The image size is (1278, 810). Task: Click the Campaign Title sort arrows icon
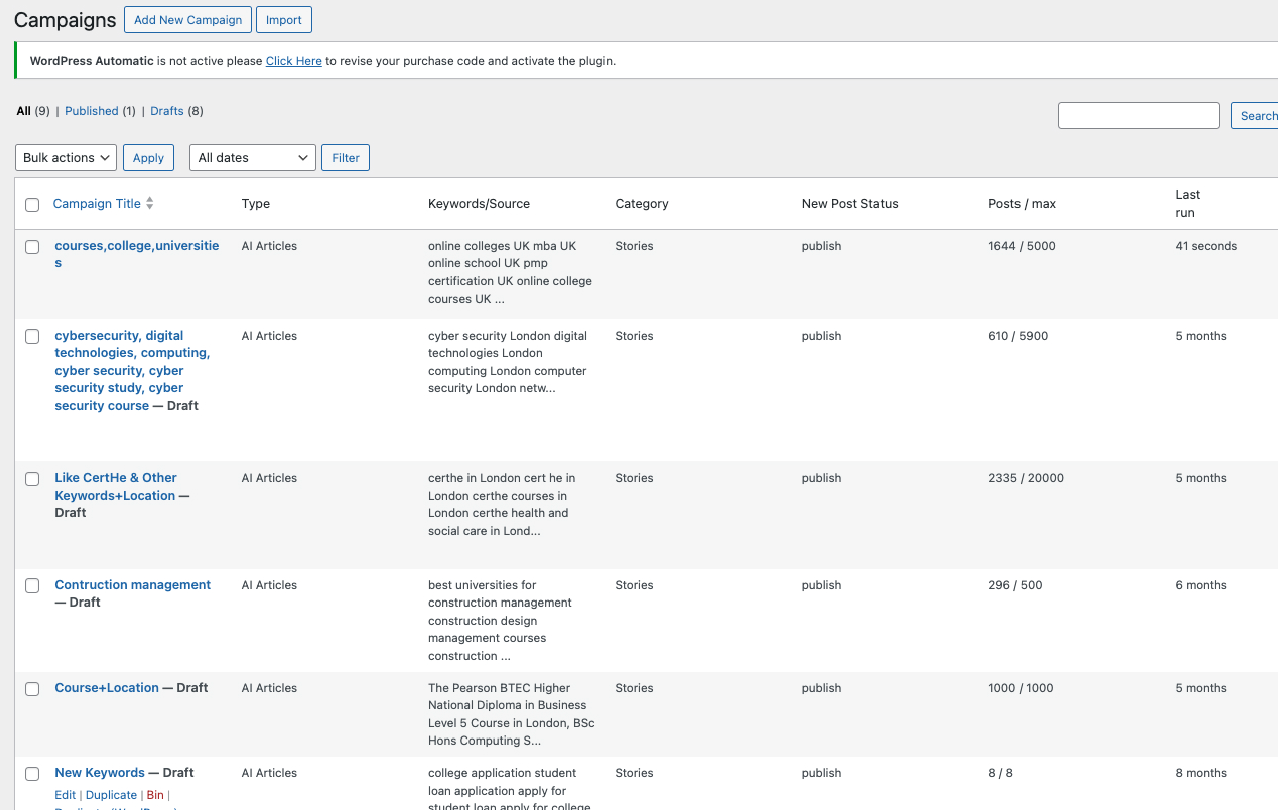point(150,204)
